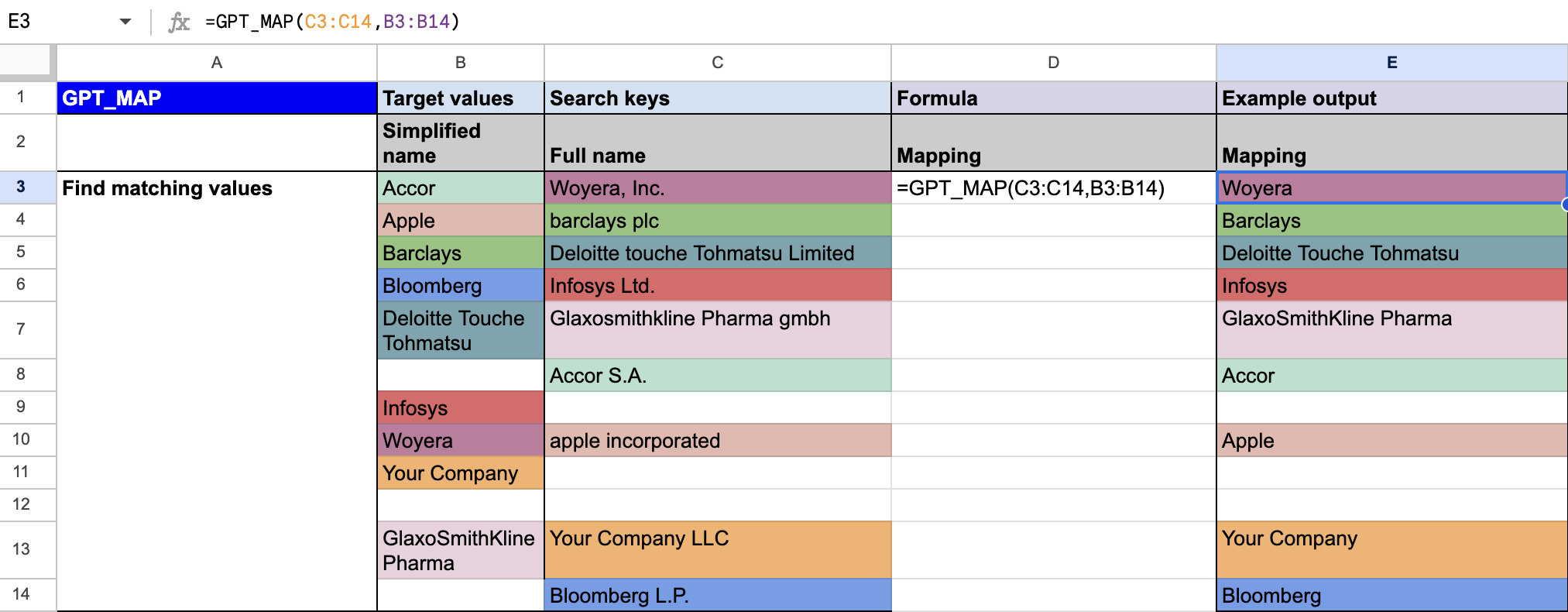
Task: Click 'Your Company' cell in column B
Action: pyautogui.click(x=461, y=473)
